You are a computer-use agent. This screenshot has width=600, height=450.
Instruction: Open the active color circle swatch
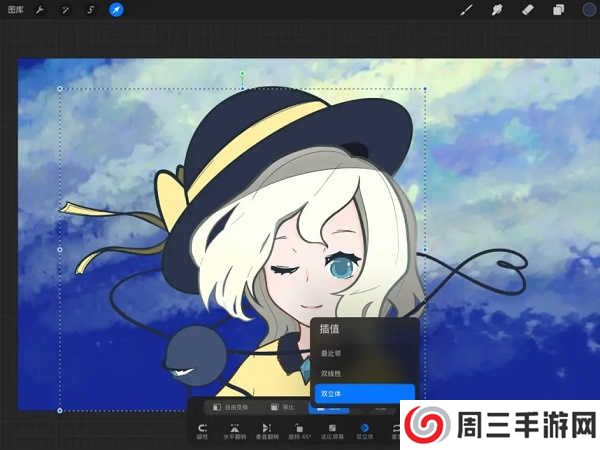589,10
